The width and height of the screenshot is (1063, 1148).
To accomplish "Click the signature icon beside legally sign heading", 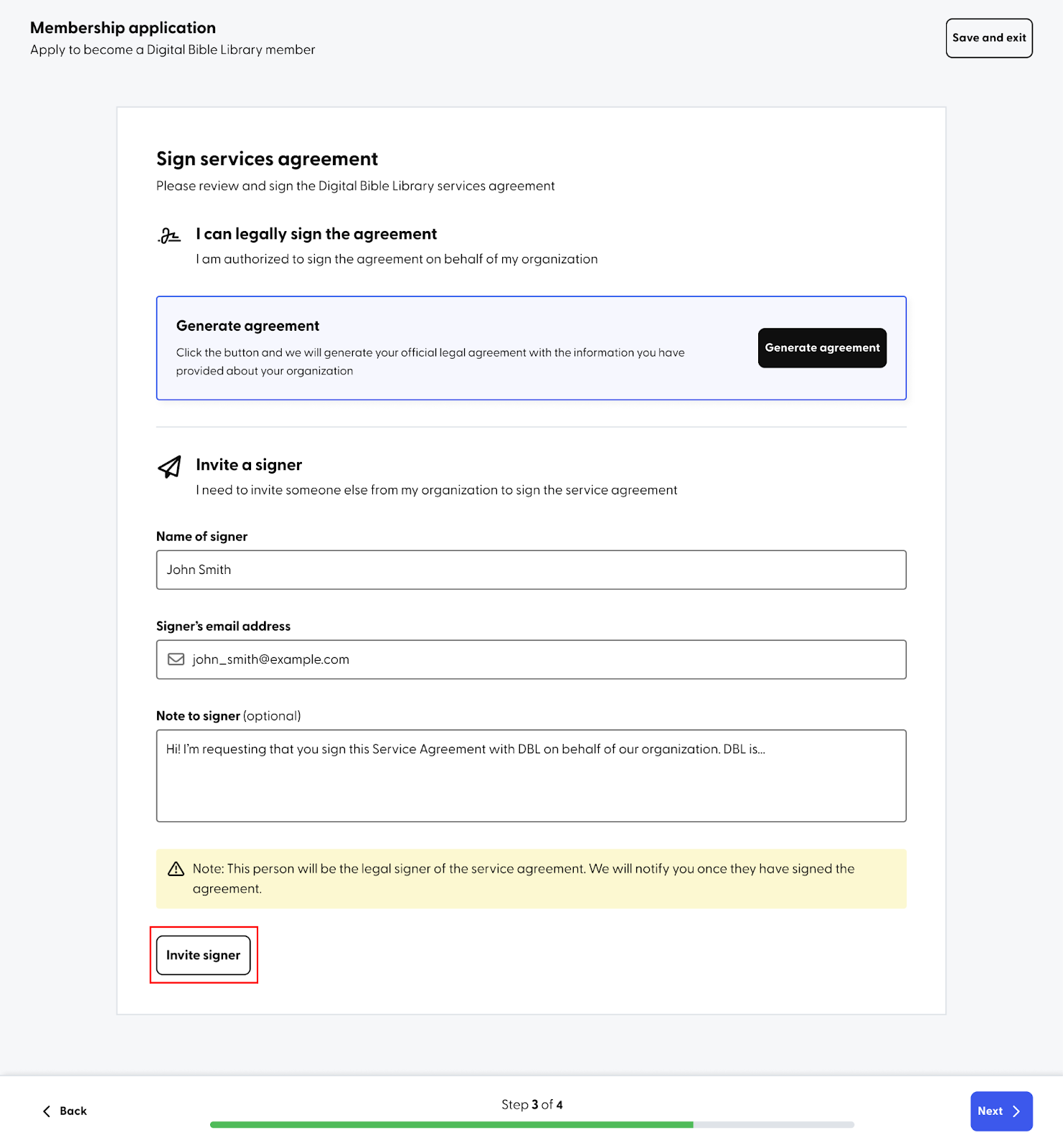I will tap(169, 235).
